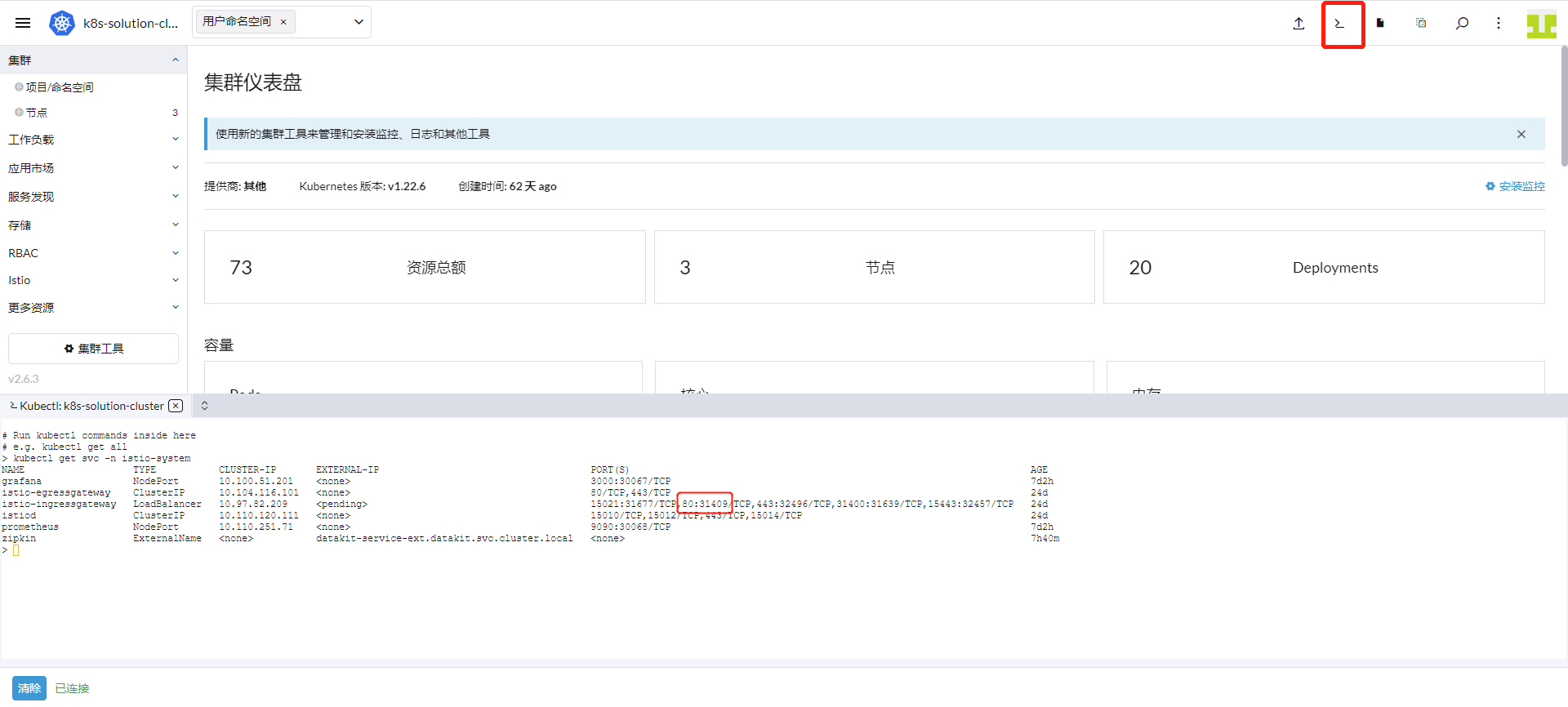Click the LoadBalancer type text
1568x707 pixels.
(x=167, y=505)
